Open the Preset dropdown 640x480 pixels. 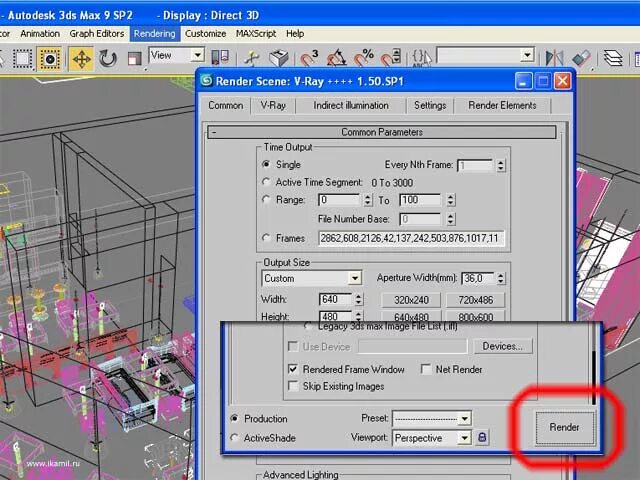tap(464, 418)
